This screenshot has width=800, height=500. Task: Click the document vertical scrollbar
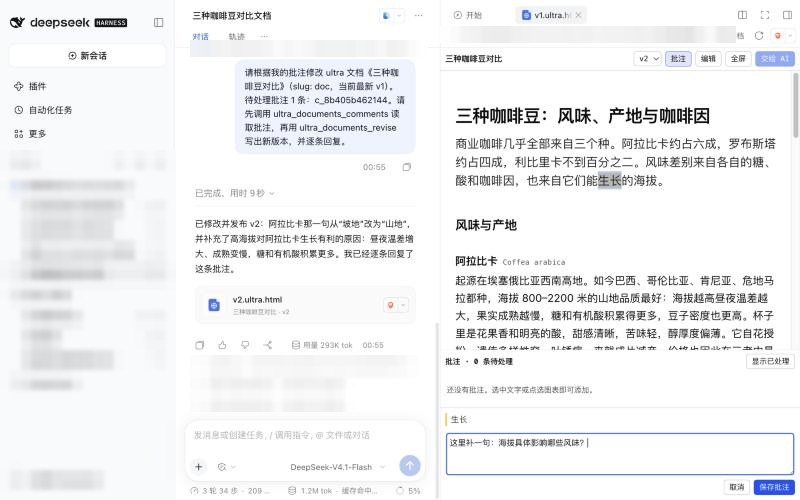(x=796, y=105)
